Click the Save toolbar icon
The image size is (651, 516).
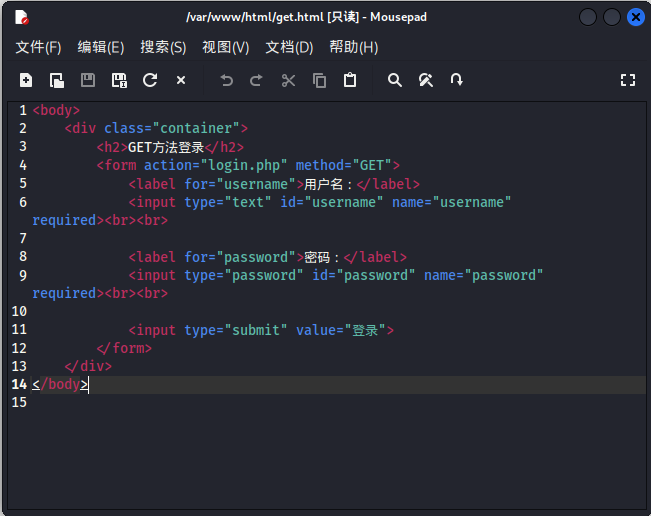click(x=88, y=80)
